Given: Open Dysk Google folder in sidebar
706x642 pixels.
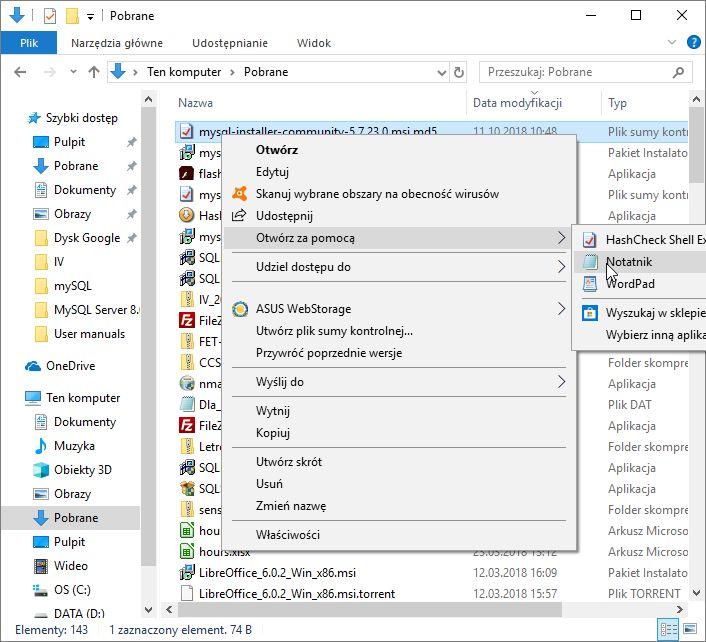Looking at the screenshot, I should click(87, 238).
